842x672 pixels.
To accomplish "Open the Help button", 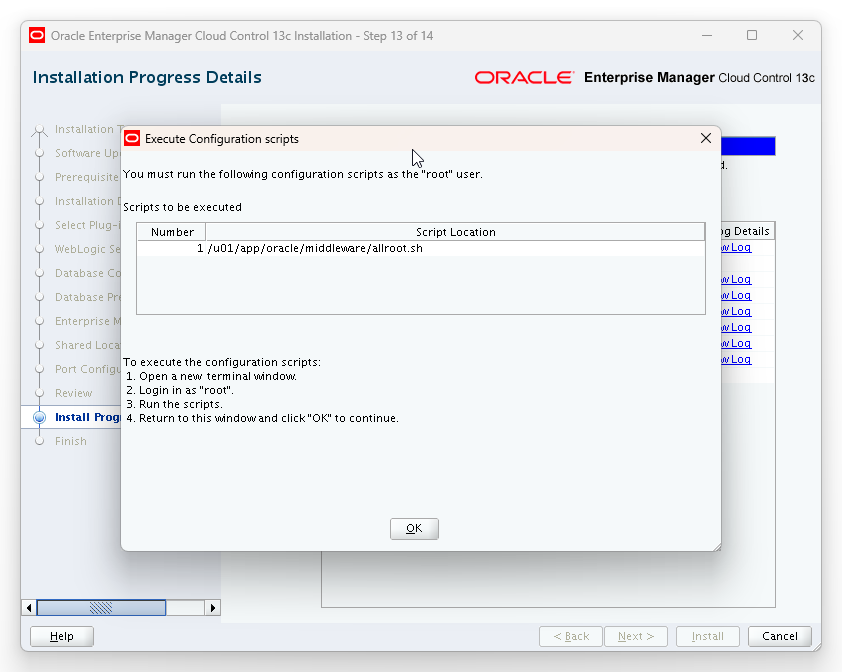I will 62,636.
